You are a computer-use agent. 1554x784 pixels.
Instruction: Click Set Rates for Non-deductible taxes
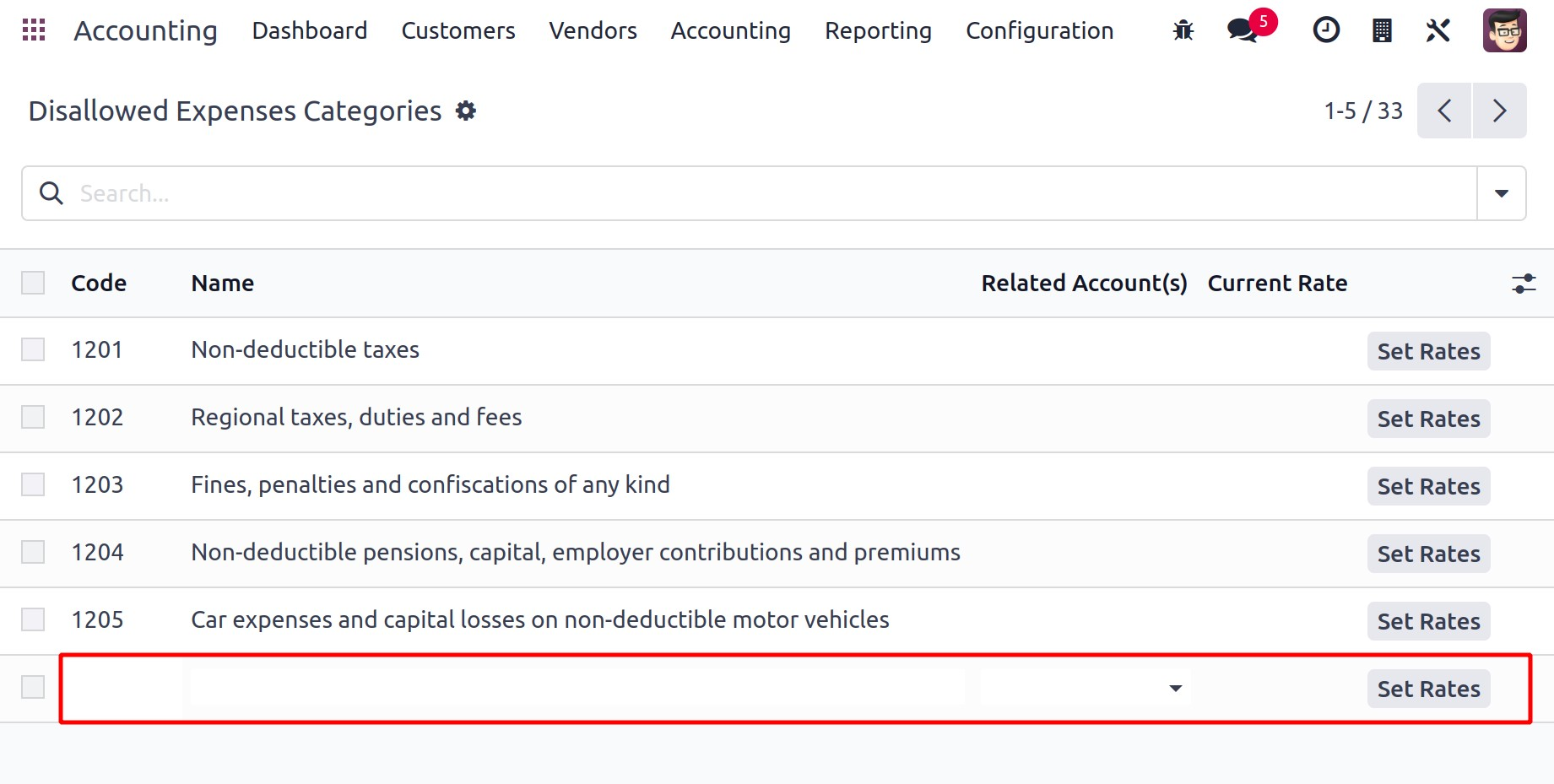(1428, 351)
